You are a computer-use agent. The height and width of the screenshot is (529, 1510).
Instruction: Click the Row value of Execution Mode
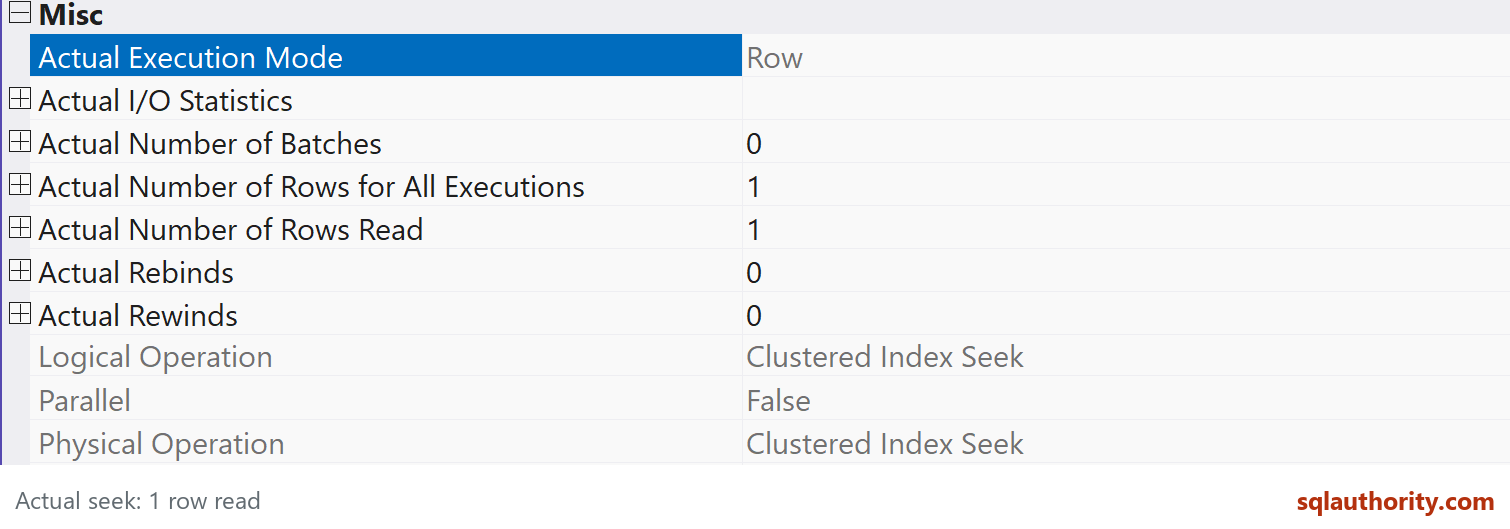774,58
